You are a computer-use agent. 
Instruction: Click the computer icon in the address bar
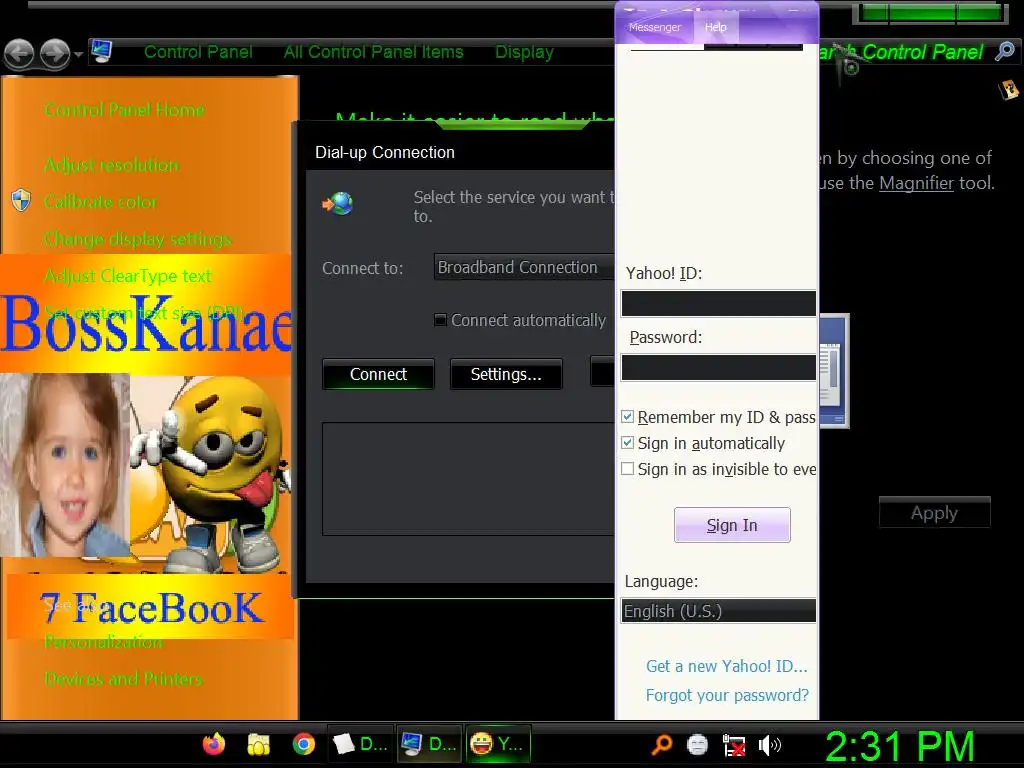tap(101, 51)
